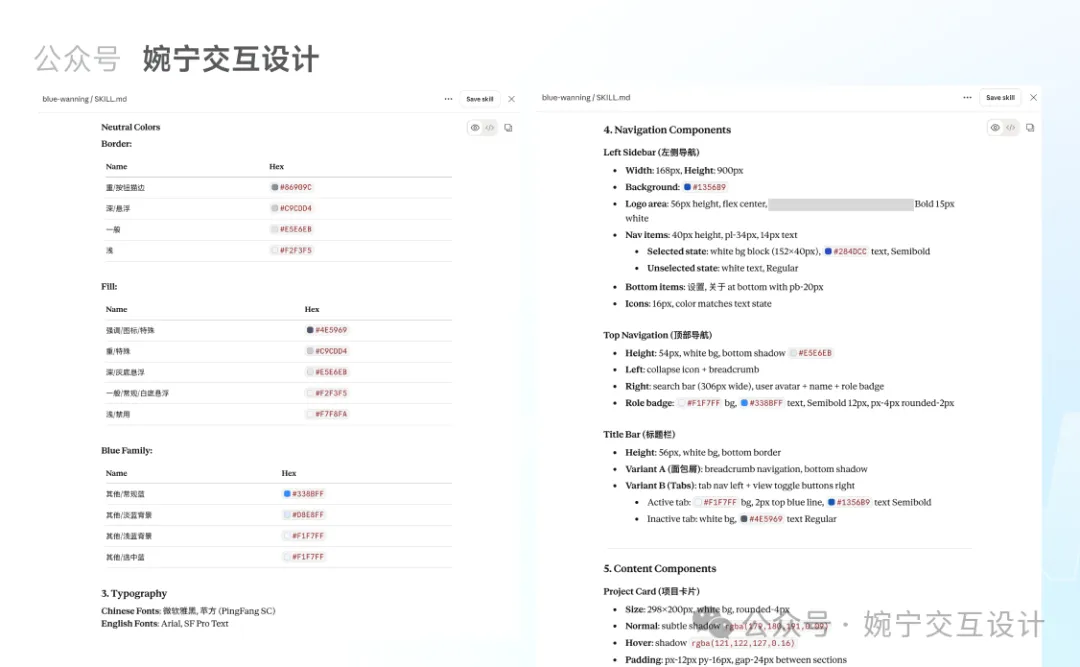Viewport: 1080px width, 667px height.
Task: Select the #4E5969 chip in Fill table
Action: (x=327, y=330)
